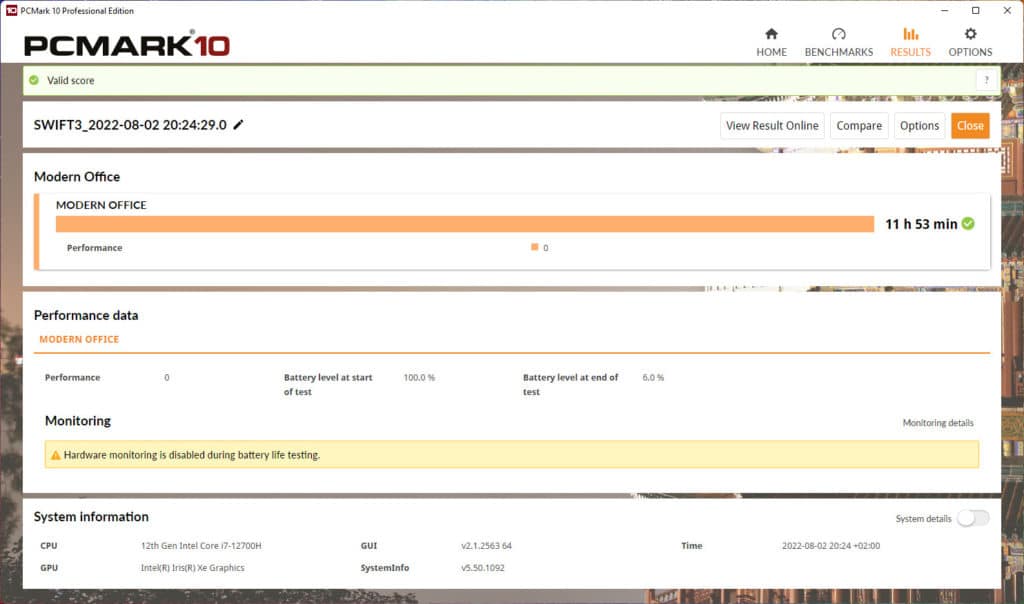This screenshot has width=1024, height=604.
Task: Click the result title SWIFT3_2022-08-02 20:24:29.0
Action: coord(130,125)
